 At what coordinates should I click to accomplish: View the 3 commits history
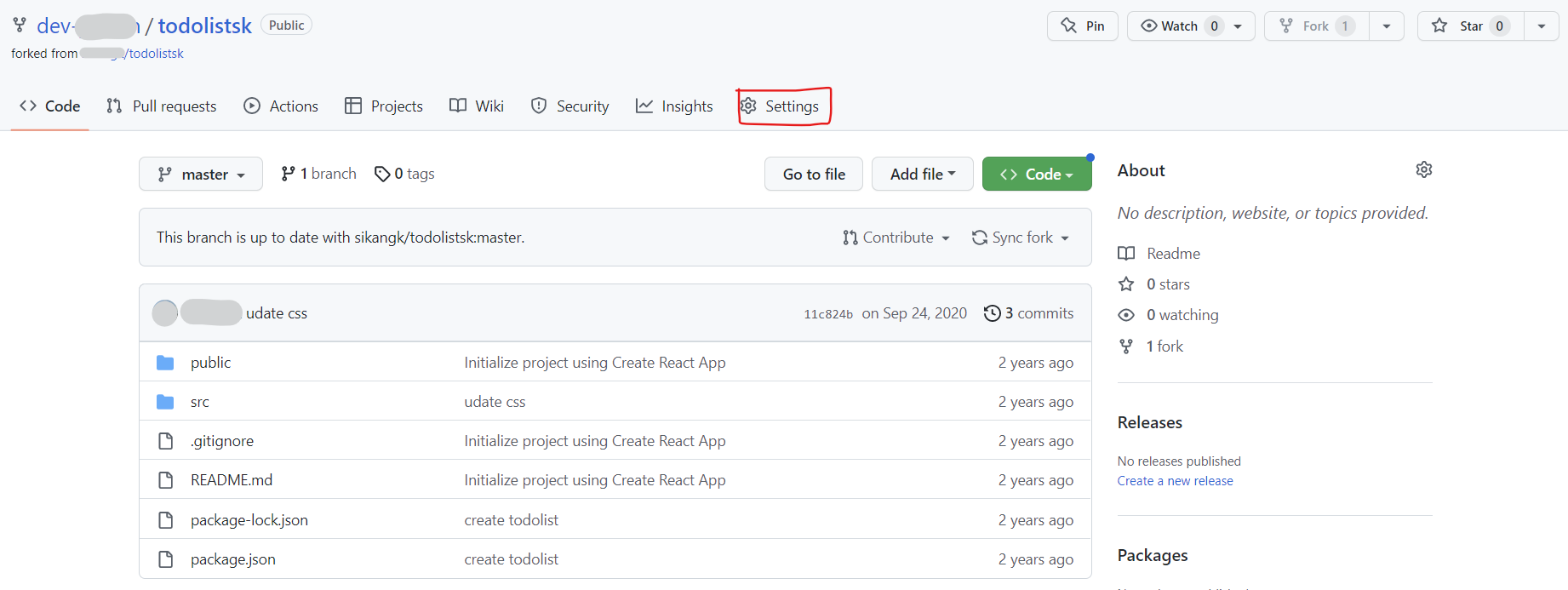pyautogui.click(x=1028, y=313)
